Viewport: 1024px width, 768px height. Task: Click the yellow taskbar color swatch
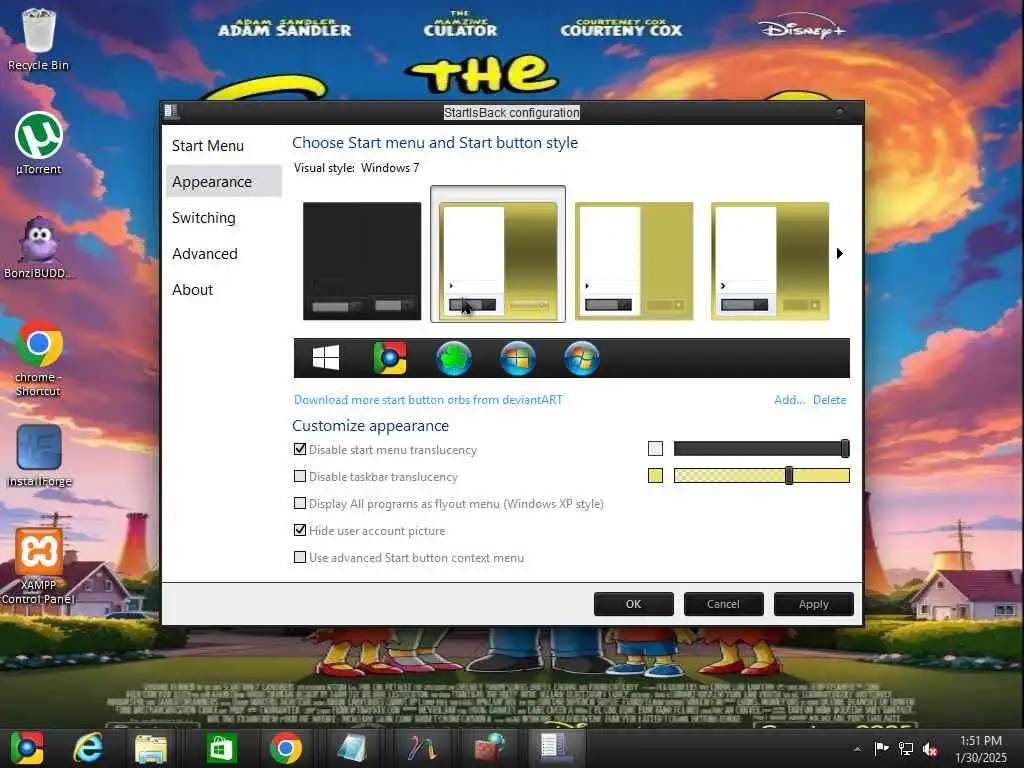tap(655, 475)
